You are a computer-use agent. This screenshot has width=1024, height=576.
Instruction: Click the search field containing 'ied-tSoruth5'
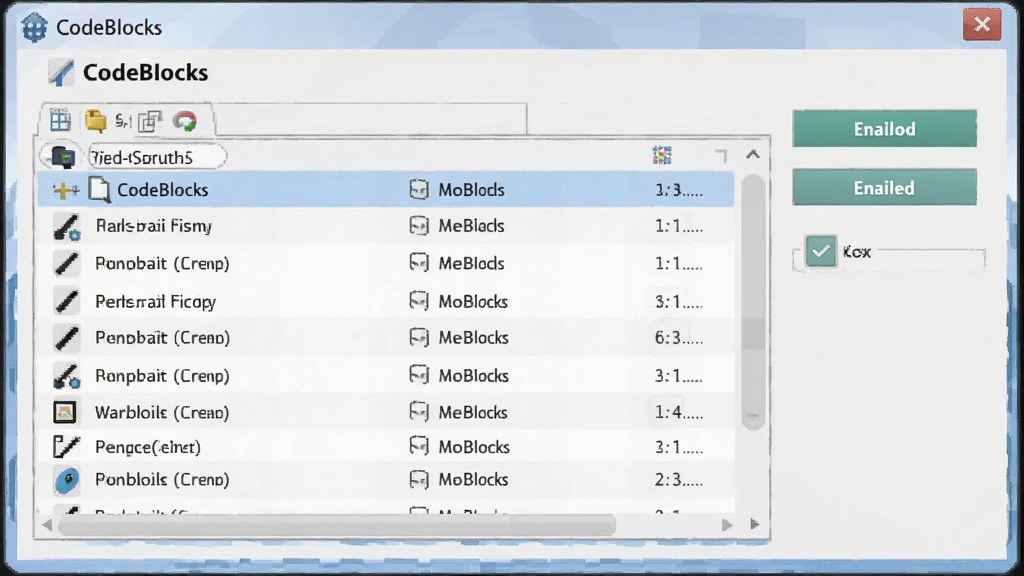(157, 157)
